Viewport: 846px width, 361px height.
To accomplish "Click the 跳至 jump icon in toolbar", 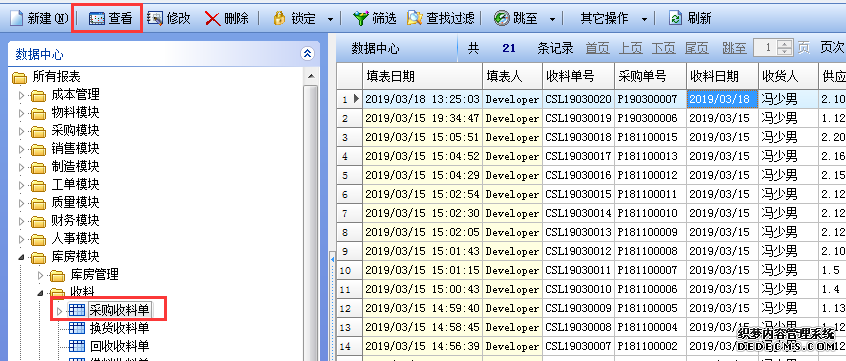I will coord(501,18).
